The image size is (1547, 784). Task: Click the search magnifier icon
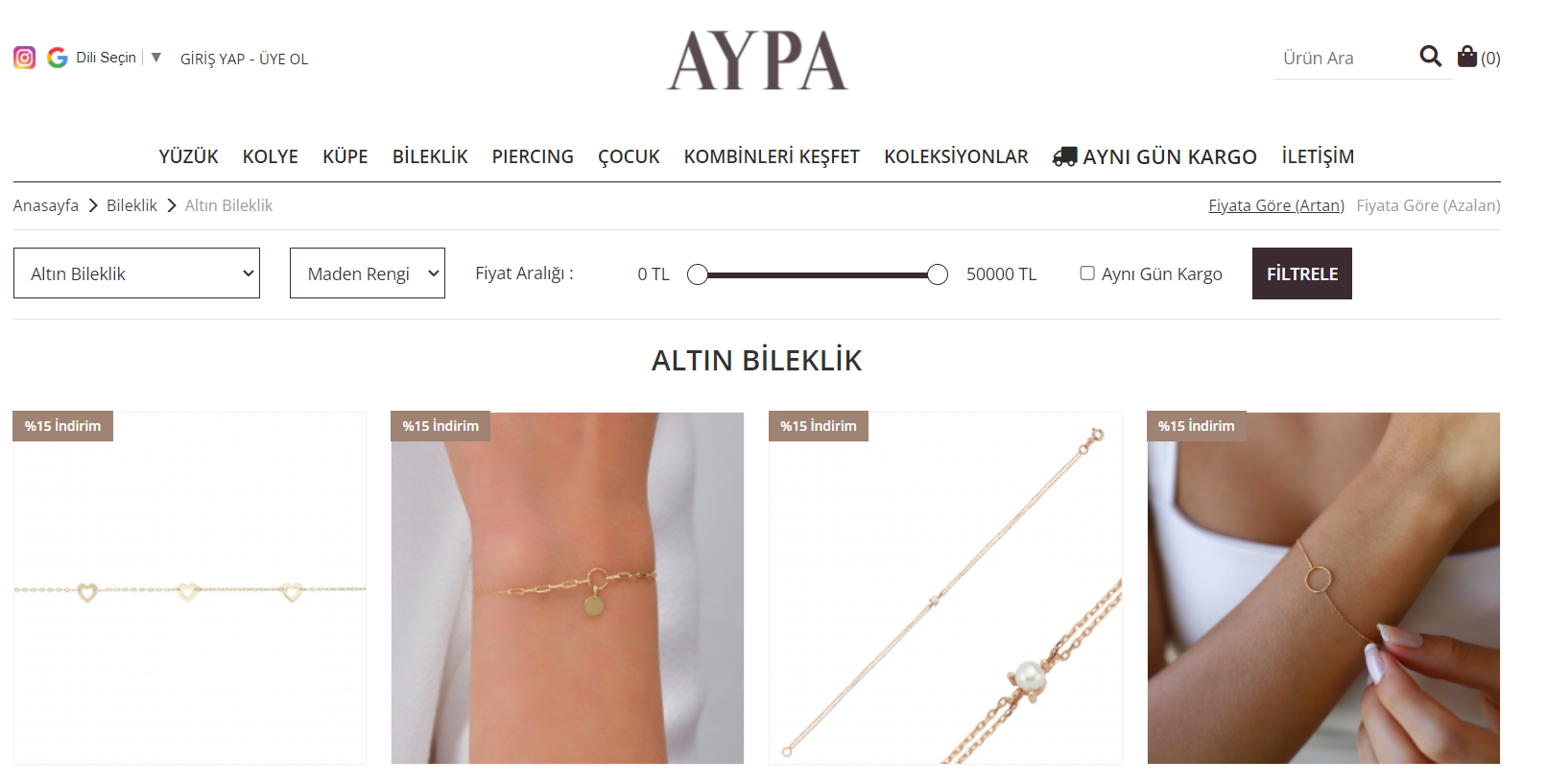coord(1430,57)
